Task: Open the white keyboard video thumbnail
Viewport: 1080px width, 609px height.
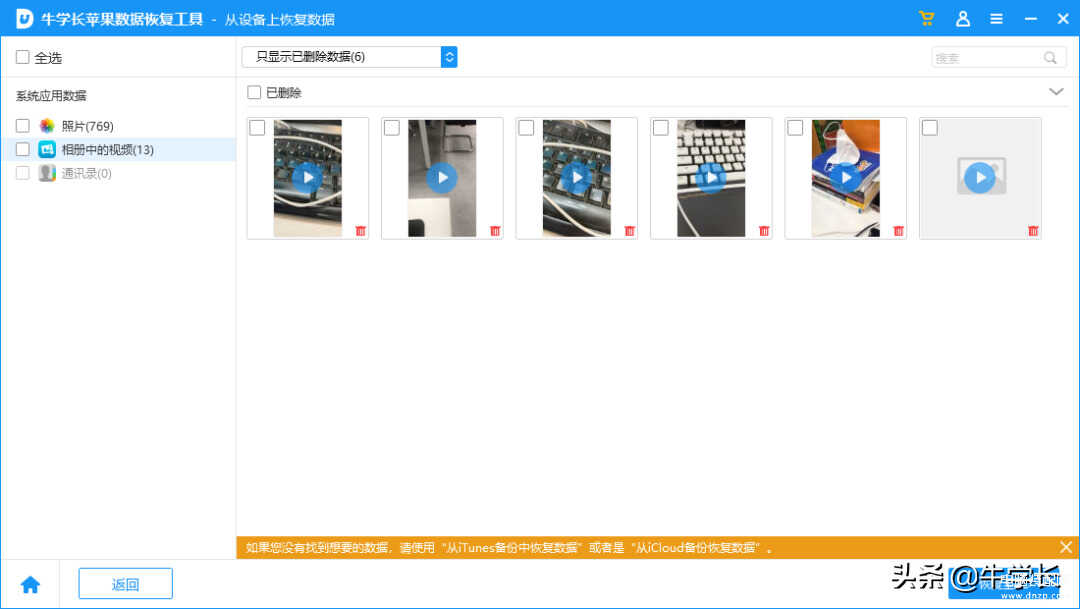Action: pos(711,178)
